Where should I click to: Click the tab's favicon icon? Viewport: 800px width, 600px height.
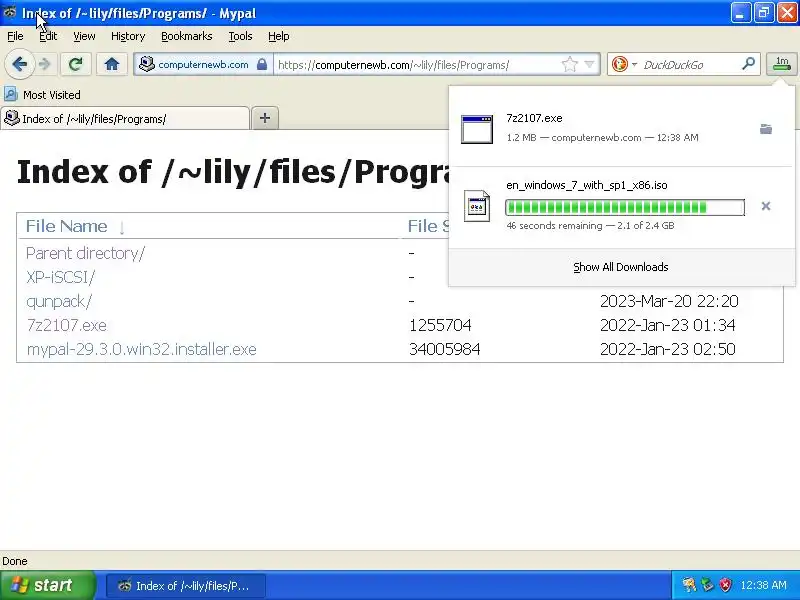(12, 118)
